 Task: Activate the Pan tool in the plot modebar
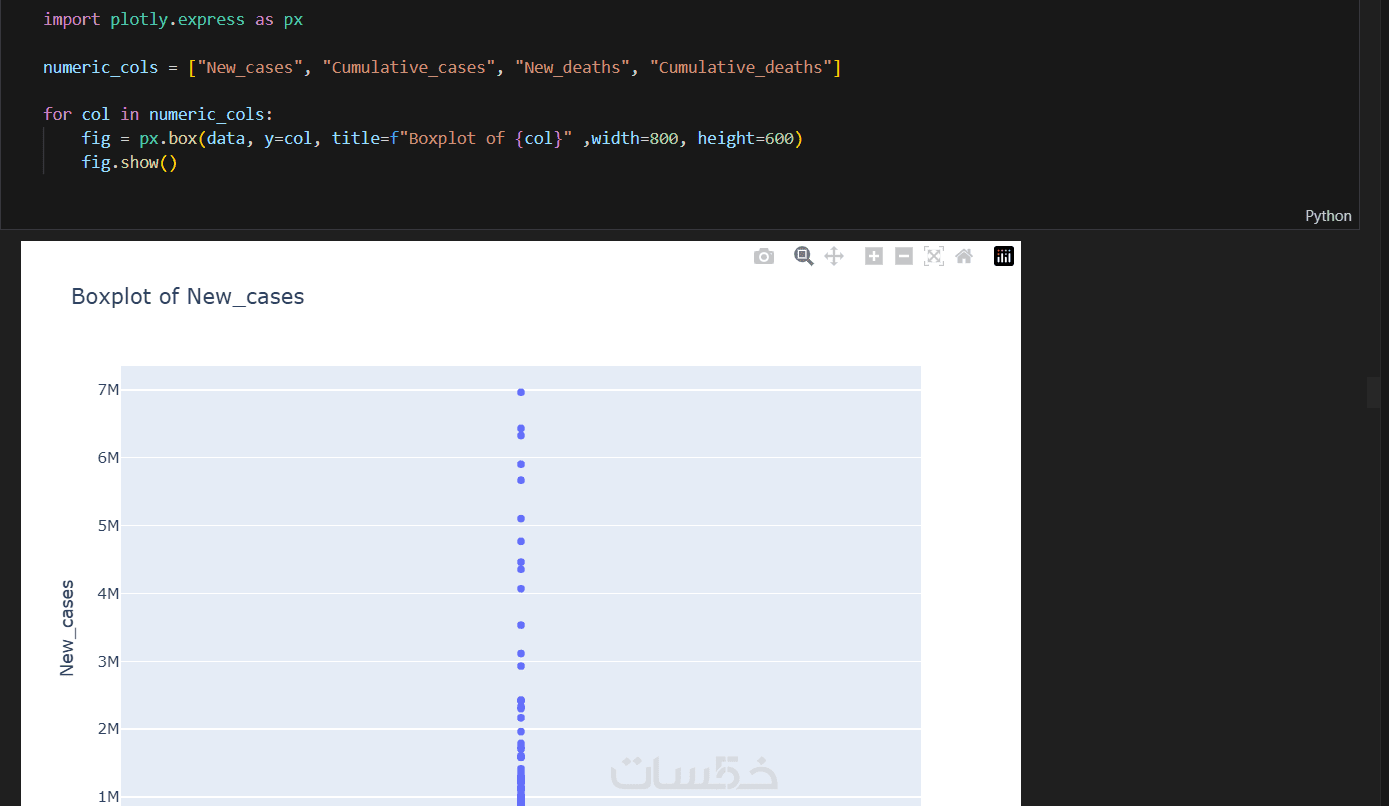tap(834, 256)
